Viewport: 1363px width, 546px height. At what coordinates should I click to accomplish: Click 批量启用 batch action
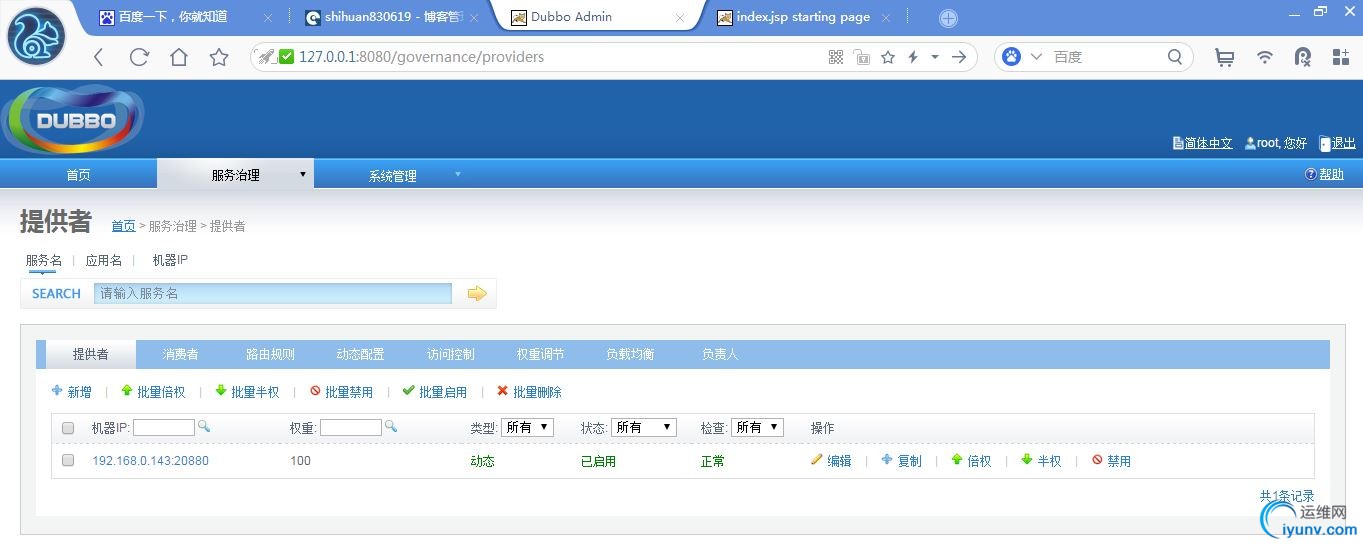point(435,392)
